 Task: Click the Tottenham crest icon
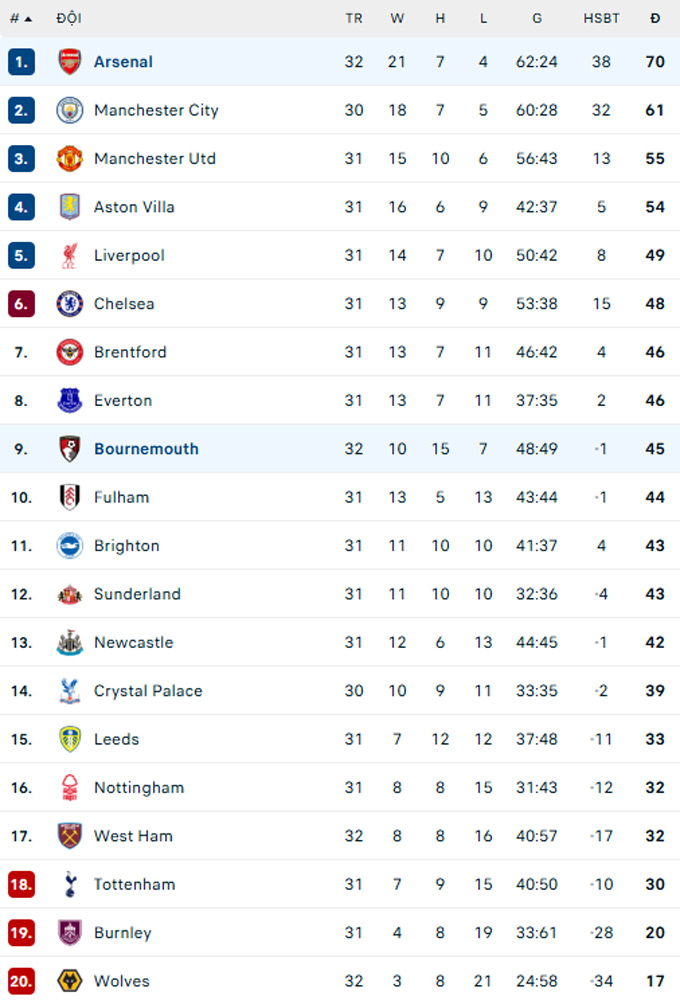69,884
